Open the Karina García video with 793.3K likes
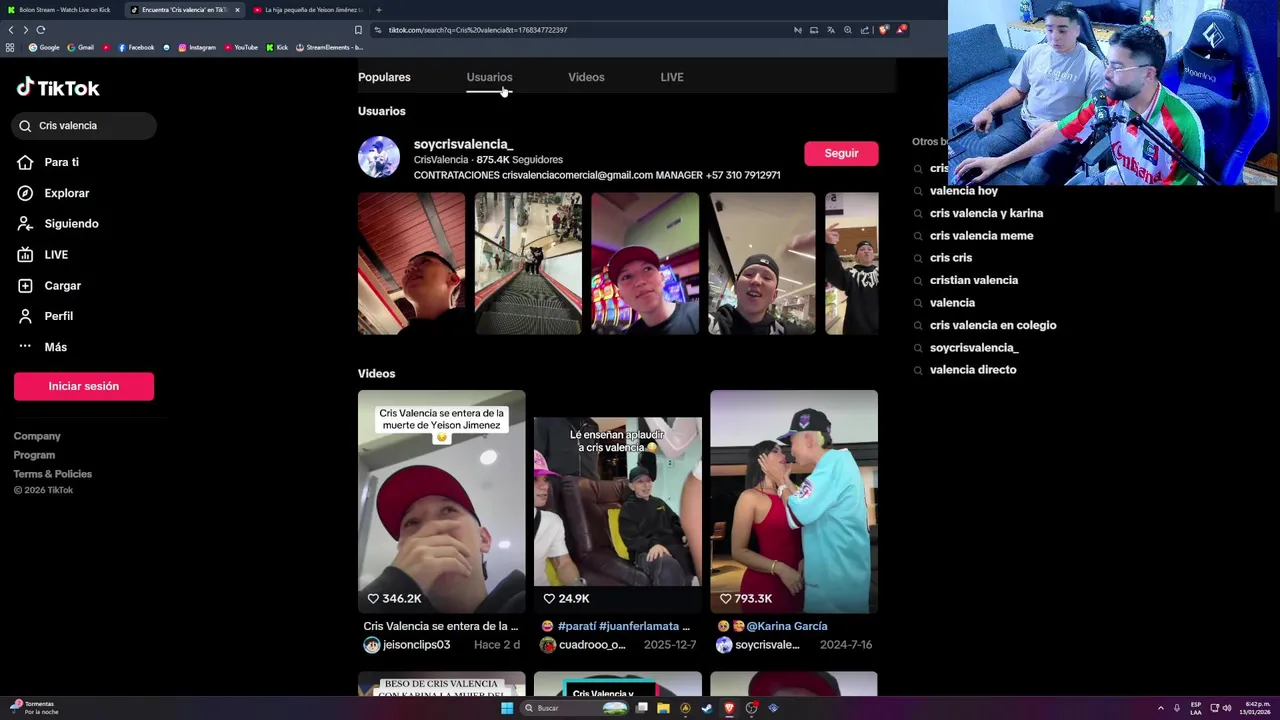This screenshot has height=720, width=1280. click(794, 501)
